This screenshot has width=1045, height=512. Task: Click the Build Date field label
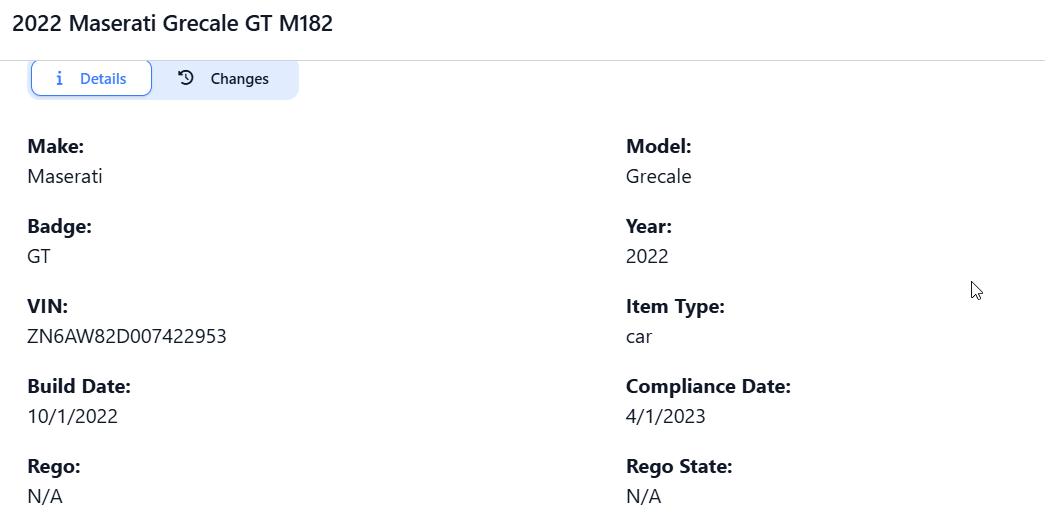tap(79, 386)
